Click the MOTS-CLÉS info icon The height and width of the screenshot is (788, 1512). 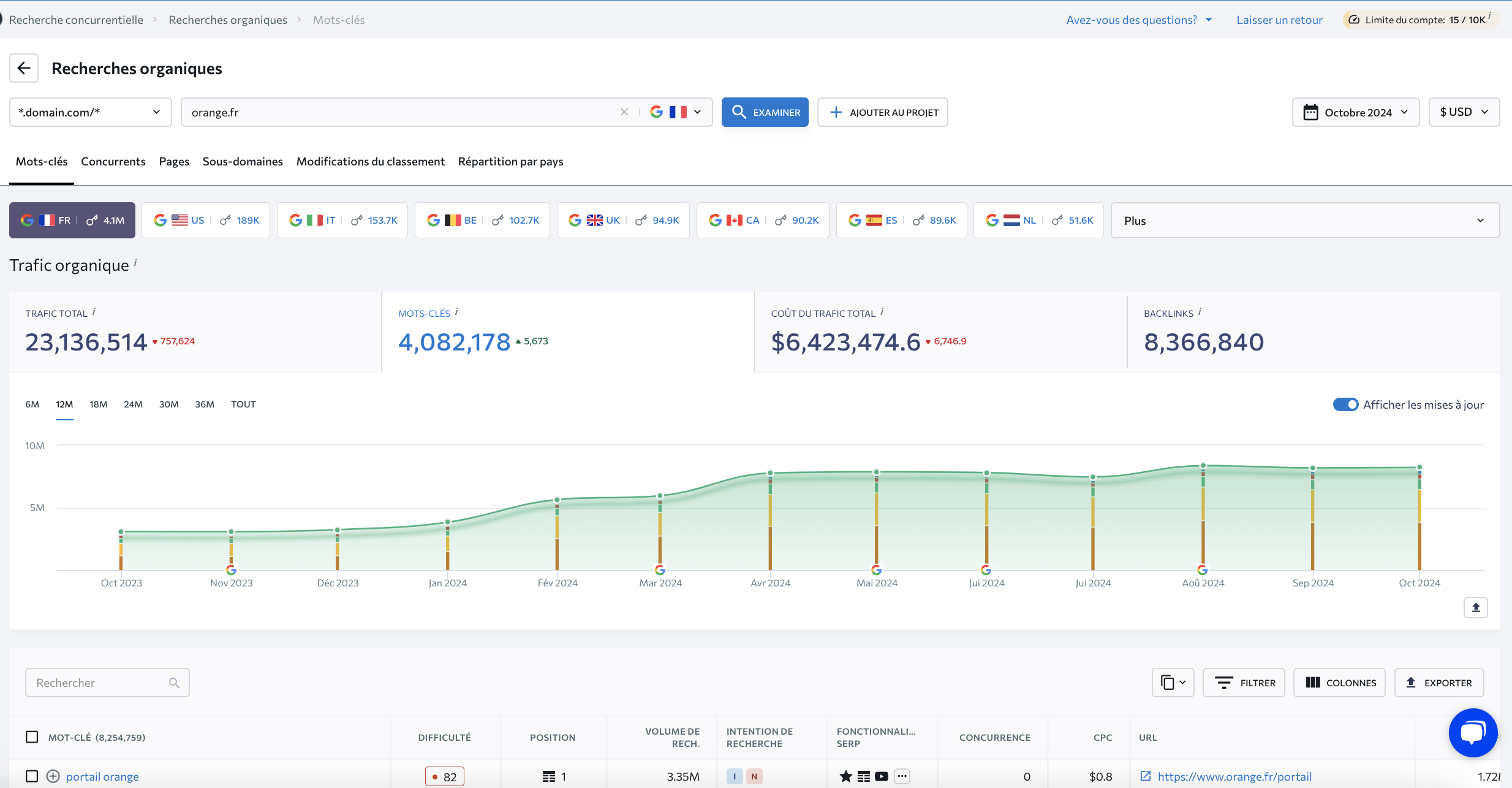[x=456, y=312]
